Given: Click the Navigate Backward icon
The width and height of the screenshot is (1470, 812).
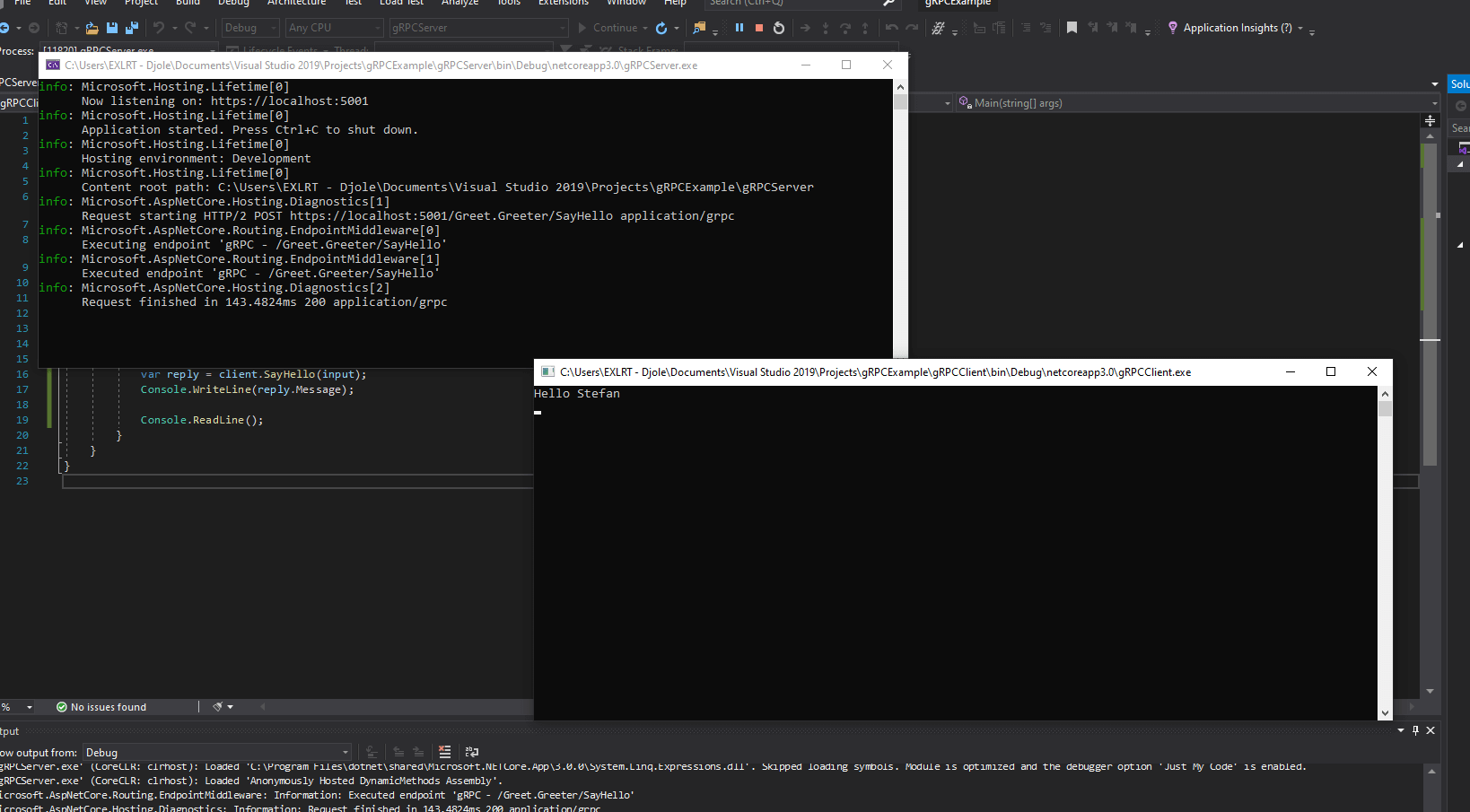Looking at the screenshot, I should pyautogui.click(x=4, y=28).
